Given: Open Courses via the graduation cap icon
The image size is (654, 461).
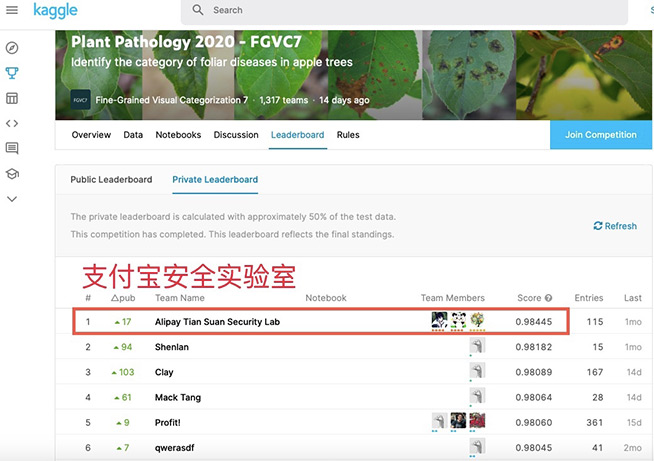Looking at the screenshot, I should coord(12,173).
